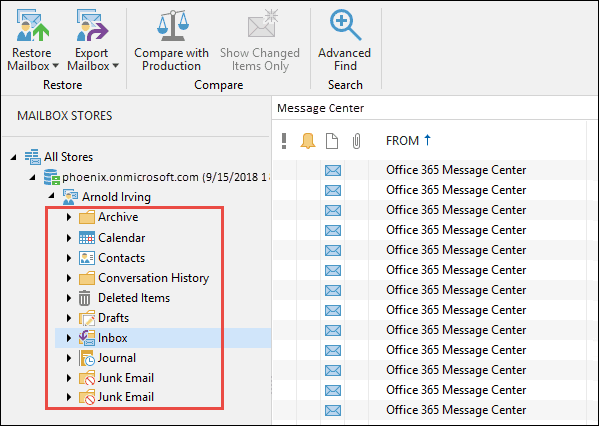Image resolution: width=599 pixels, height=426 pixels.
Task: Click the Restore Mailbox icon
Action: coord(32,25)
